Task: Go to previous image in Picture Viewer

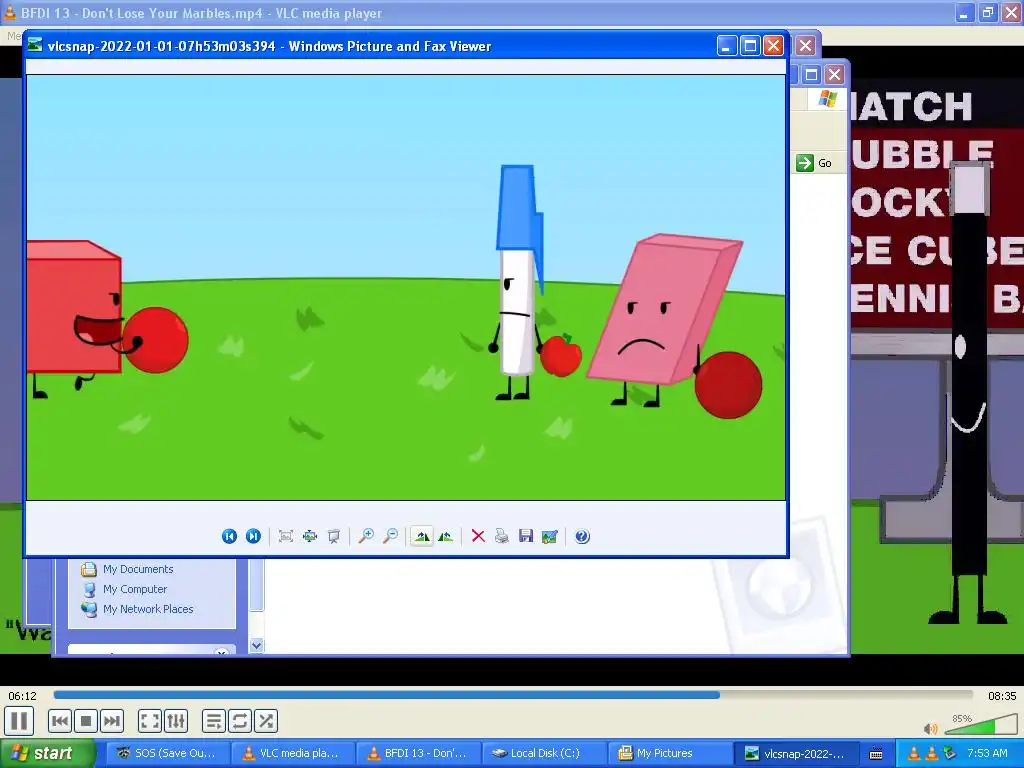Action: (x=229, y=536)
